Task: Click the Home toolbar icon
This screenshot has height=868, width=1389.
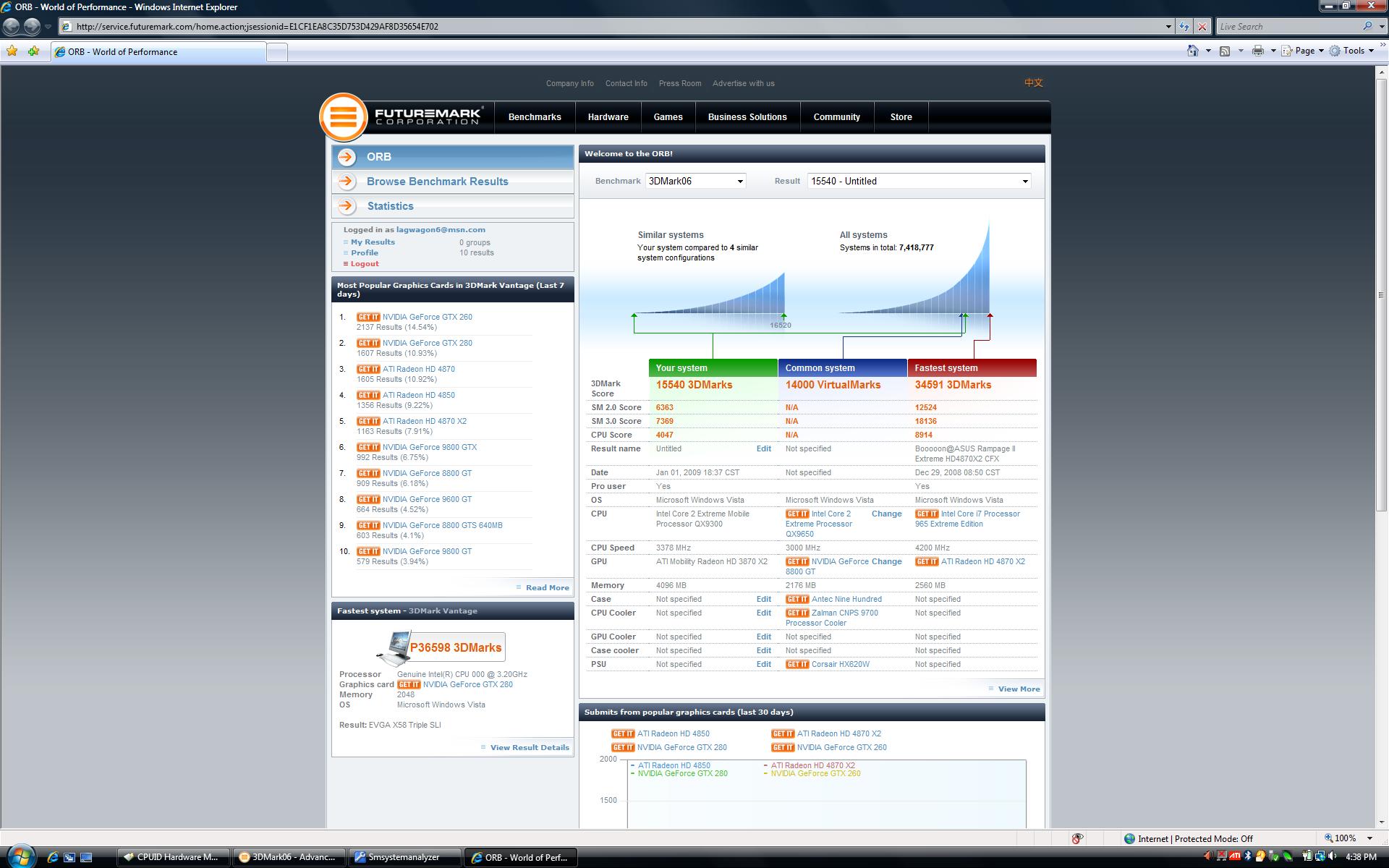Action: click(x=1192, y=51)
